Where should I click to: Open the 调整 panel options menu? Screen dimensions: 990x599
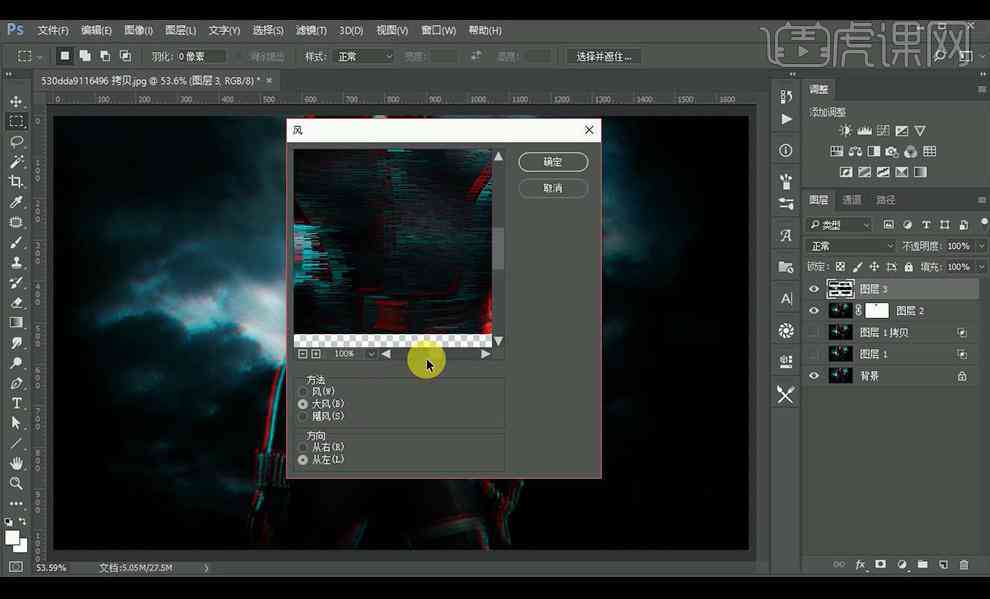[x=981, y=90]
